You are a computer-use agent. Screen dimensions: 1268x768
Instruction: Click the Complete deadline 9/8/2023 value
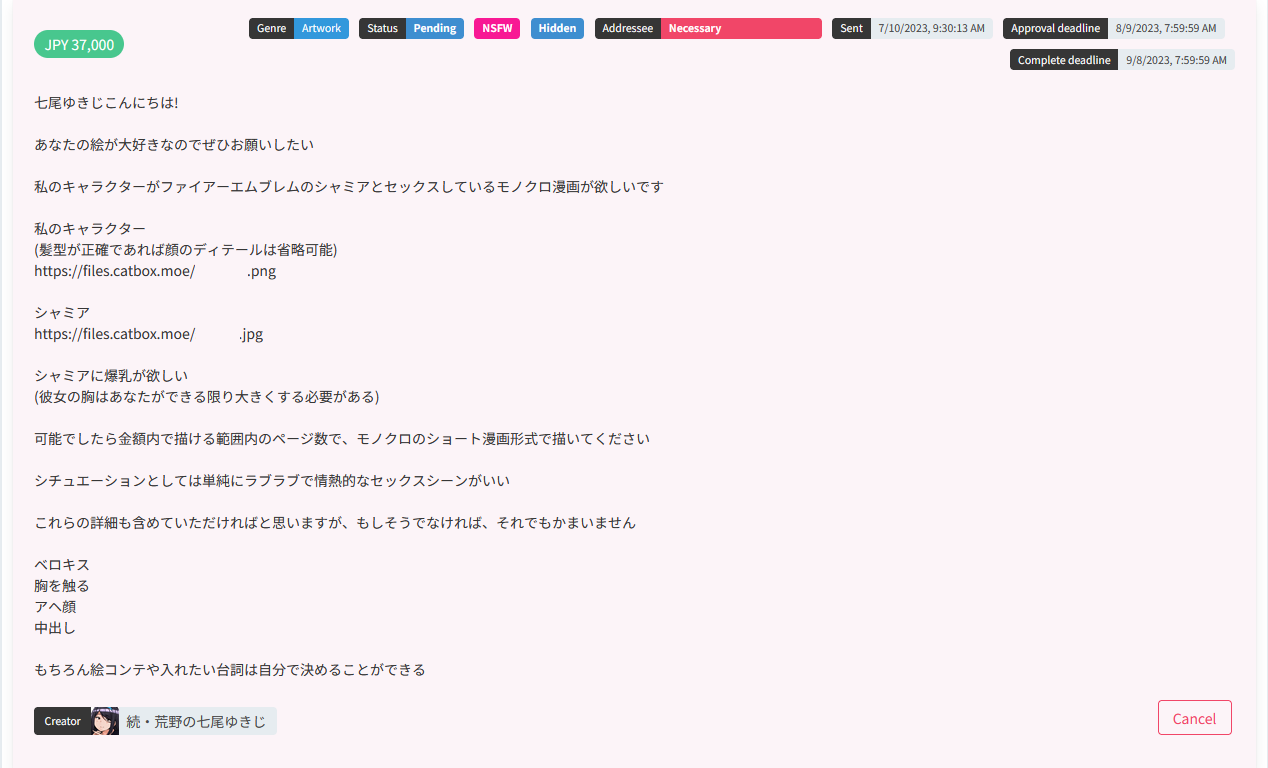coord(1176,60)
